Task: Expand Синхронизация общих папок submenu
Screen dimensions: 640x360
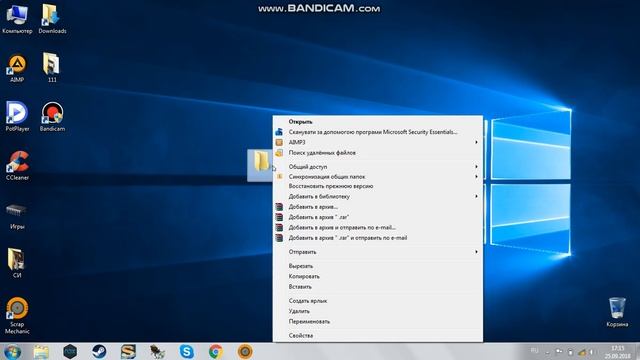Action: tap(378, 177)
